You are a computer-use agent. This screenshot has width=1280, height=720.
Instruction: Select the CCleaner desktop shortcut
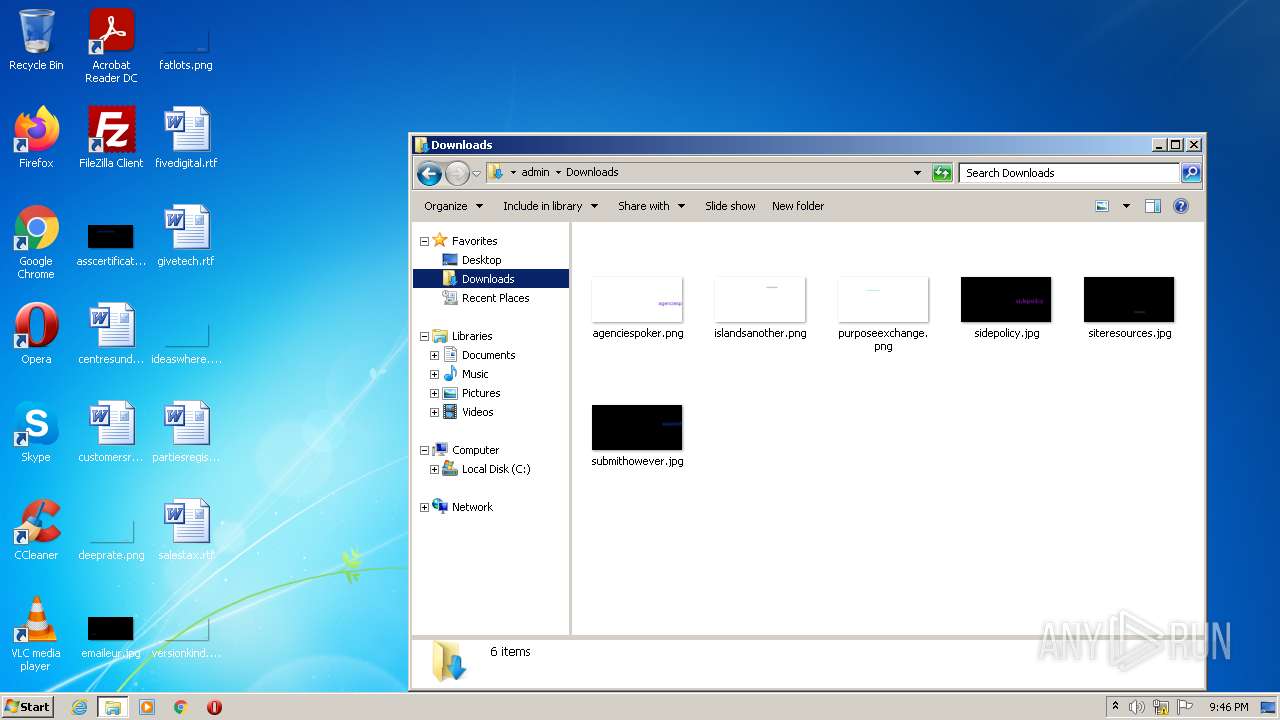(x=36, y=530)
